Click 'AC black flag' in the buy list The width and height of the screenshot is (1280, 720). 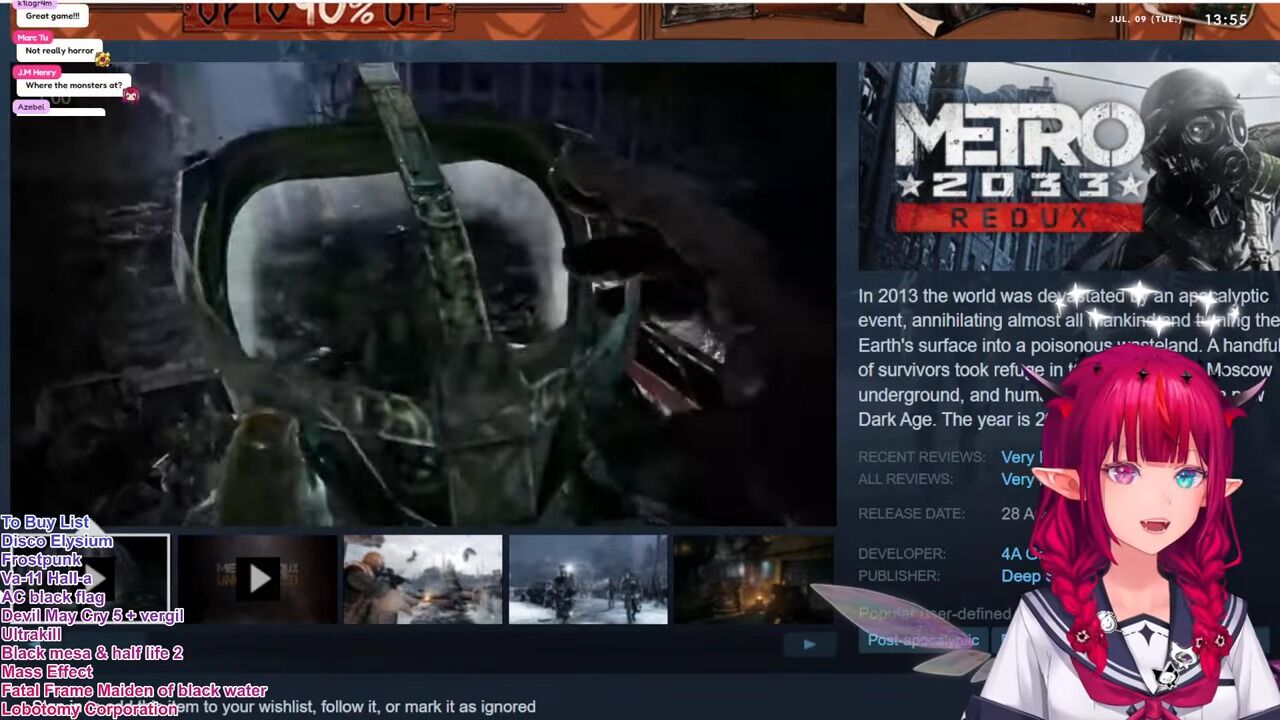point(53,597)
